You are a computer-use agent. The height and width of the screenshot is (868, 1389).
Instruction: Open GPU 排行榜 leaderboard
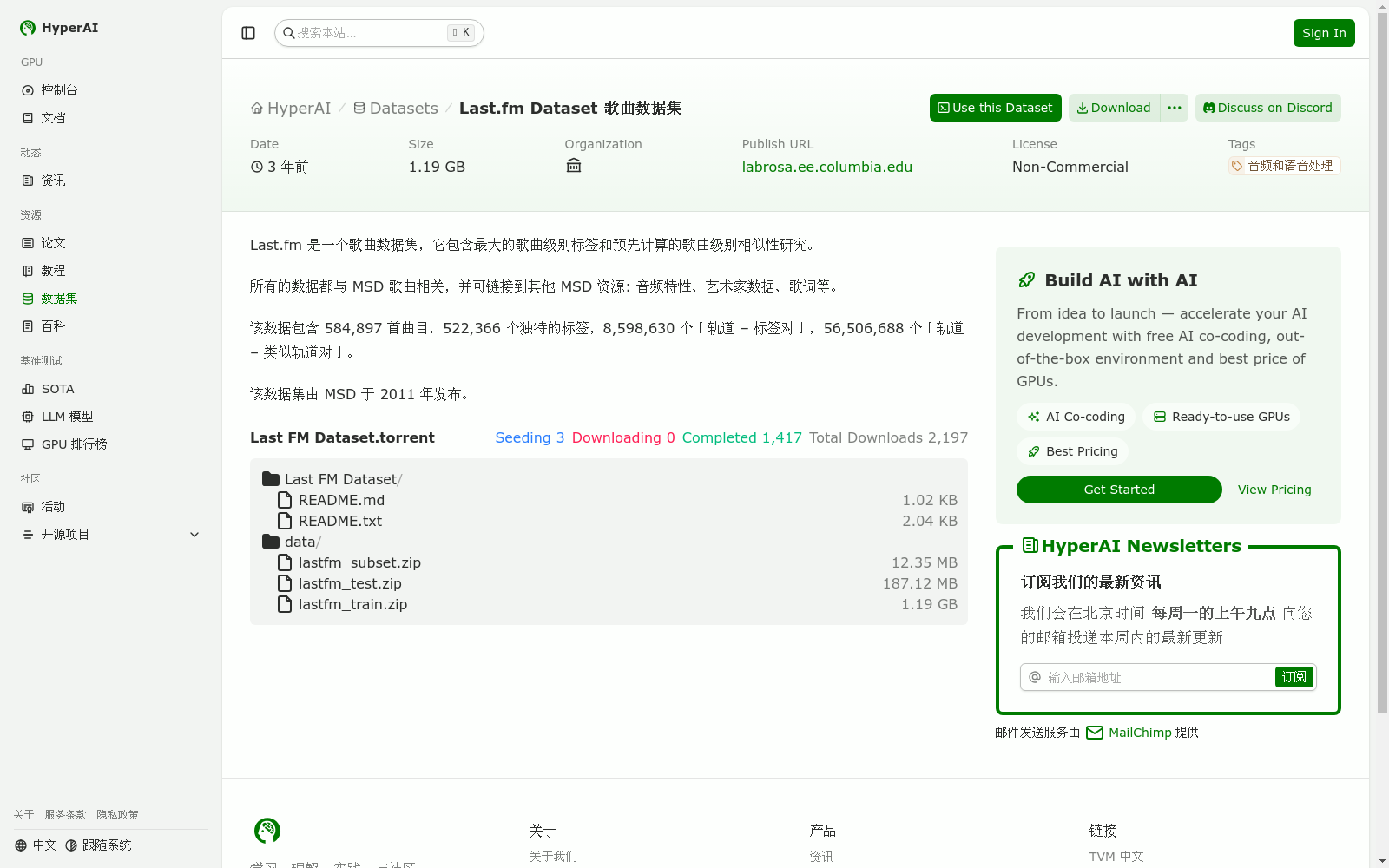coord(110,444)
